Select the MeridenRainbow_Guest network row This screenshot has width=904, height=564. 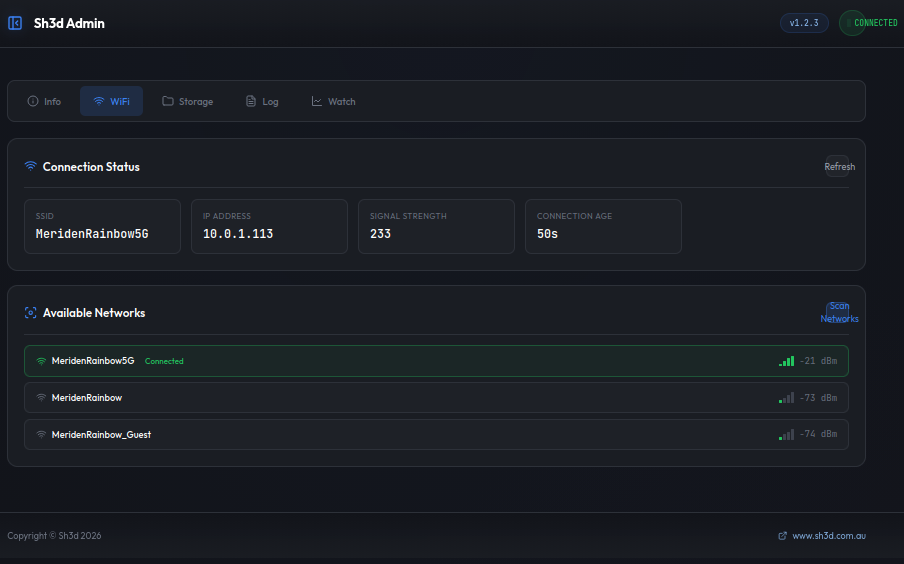[436, 435]
